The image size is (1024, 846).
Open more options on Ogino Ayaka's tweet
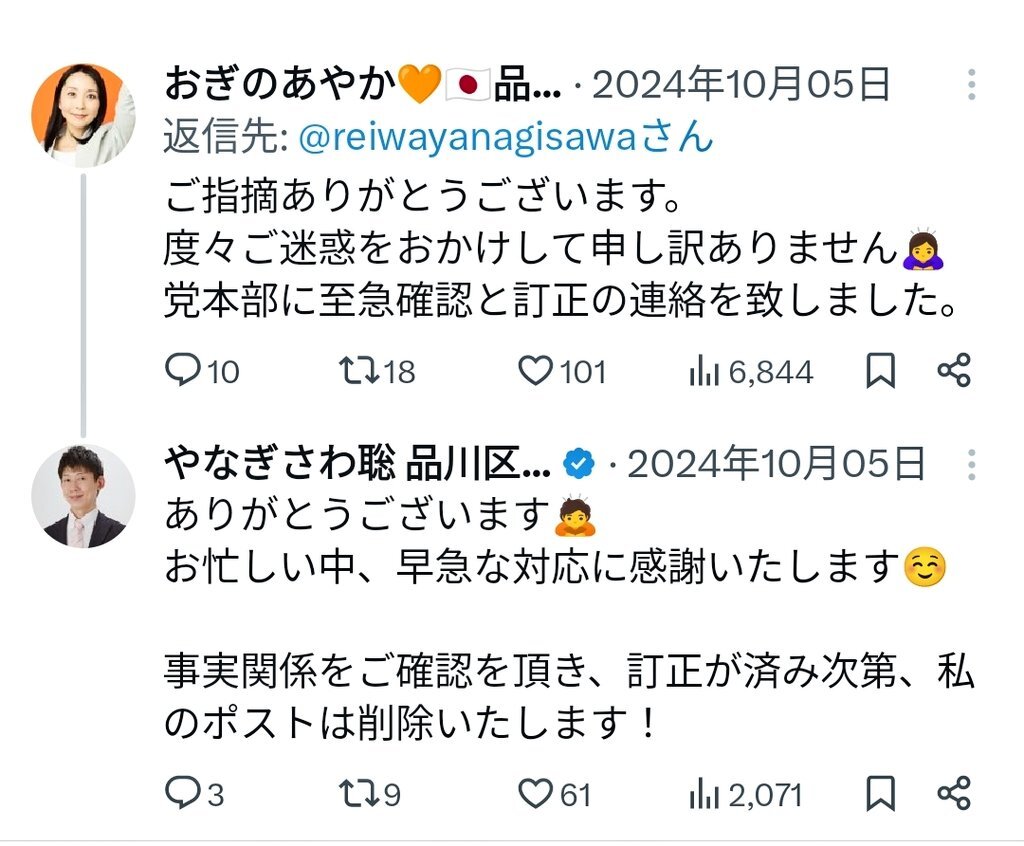click(972, 85)
